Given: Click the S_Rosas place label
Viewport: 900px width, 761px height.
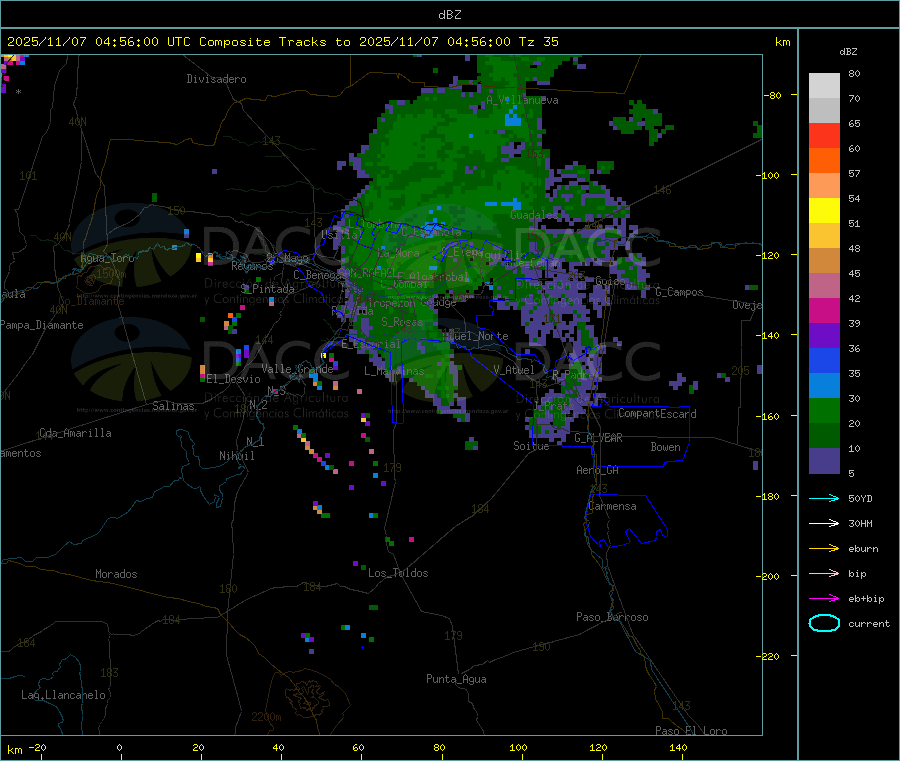Looking at the screenshot, I should [x=402, y=322].
